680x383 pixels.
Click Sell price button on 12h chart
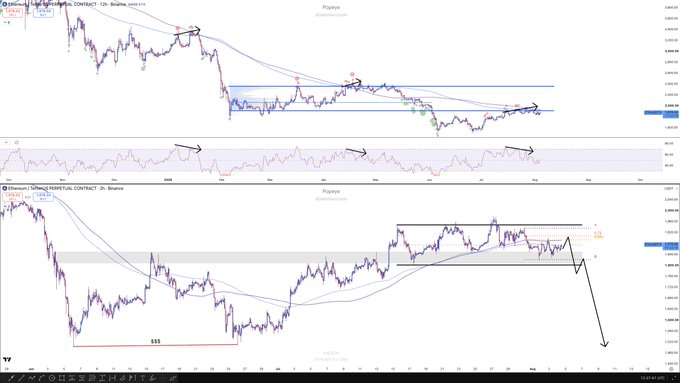pyautogui.click(x=13, y=13)
